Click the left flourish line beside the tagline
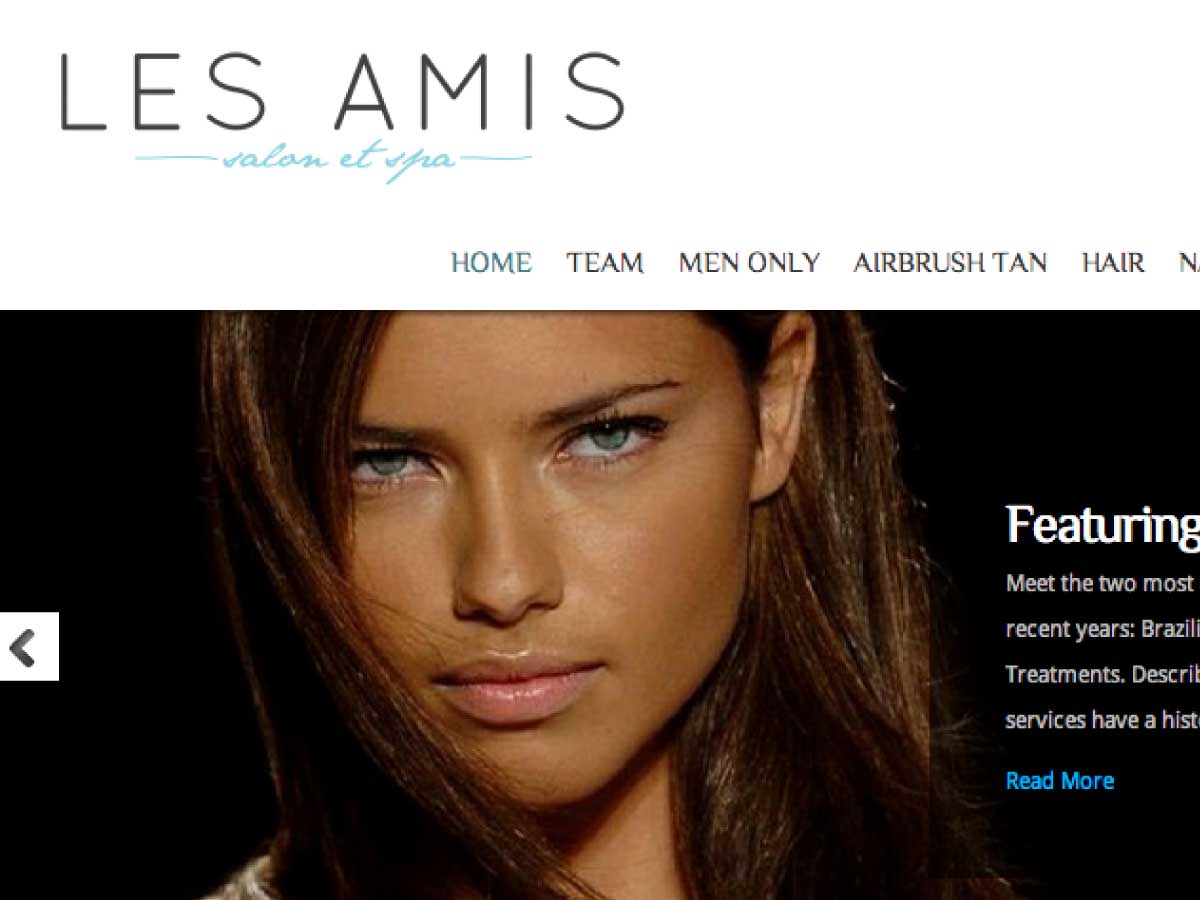This screenshot has height=900, width=1200. click(x=176, y=158)
